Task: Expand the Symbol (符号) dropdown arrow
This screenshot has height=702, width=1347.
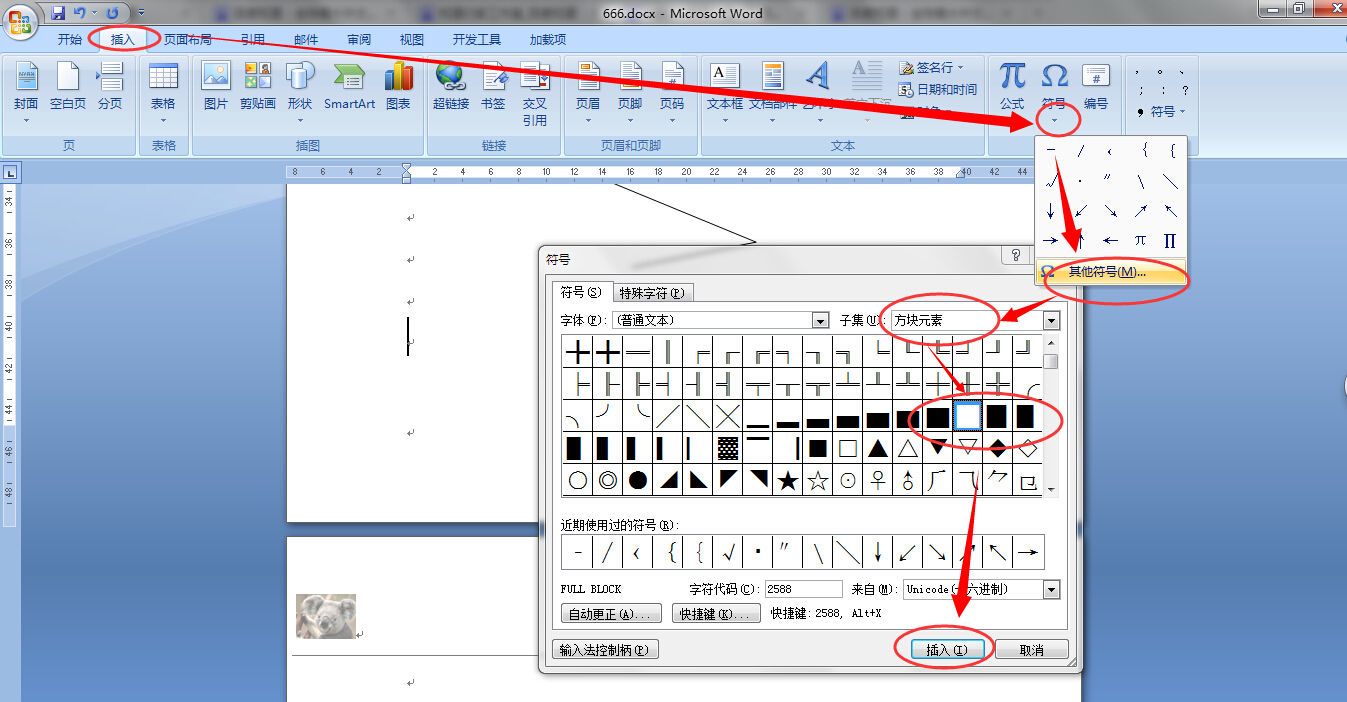Action: click(x=1054, y=119)
